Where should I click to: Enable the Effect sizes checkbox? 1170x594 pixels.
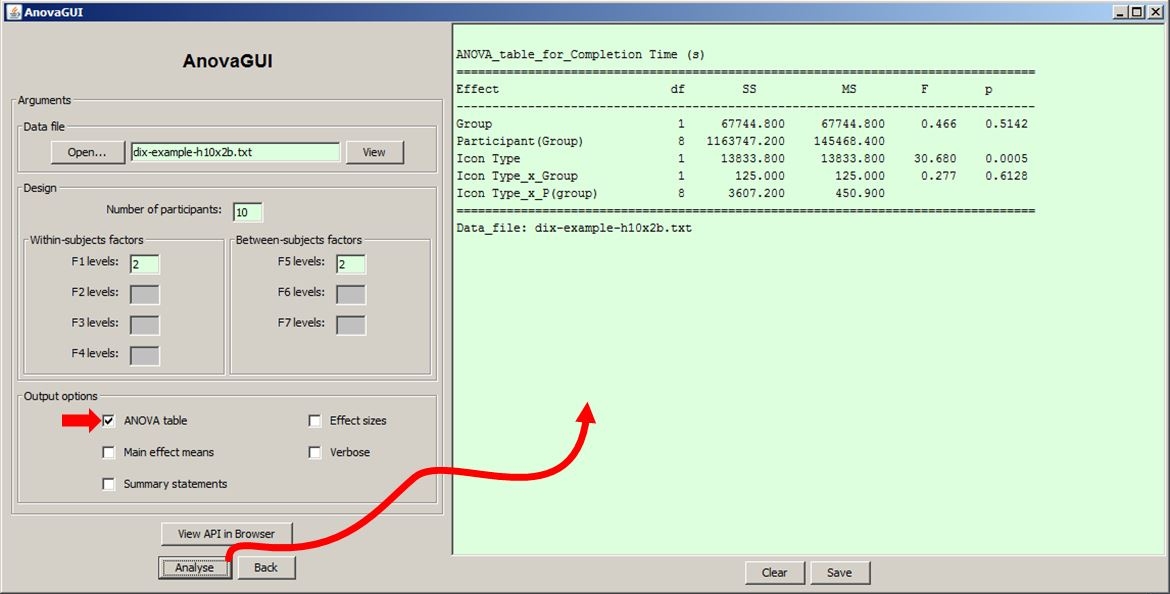point(315,421)
